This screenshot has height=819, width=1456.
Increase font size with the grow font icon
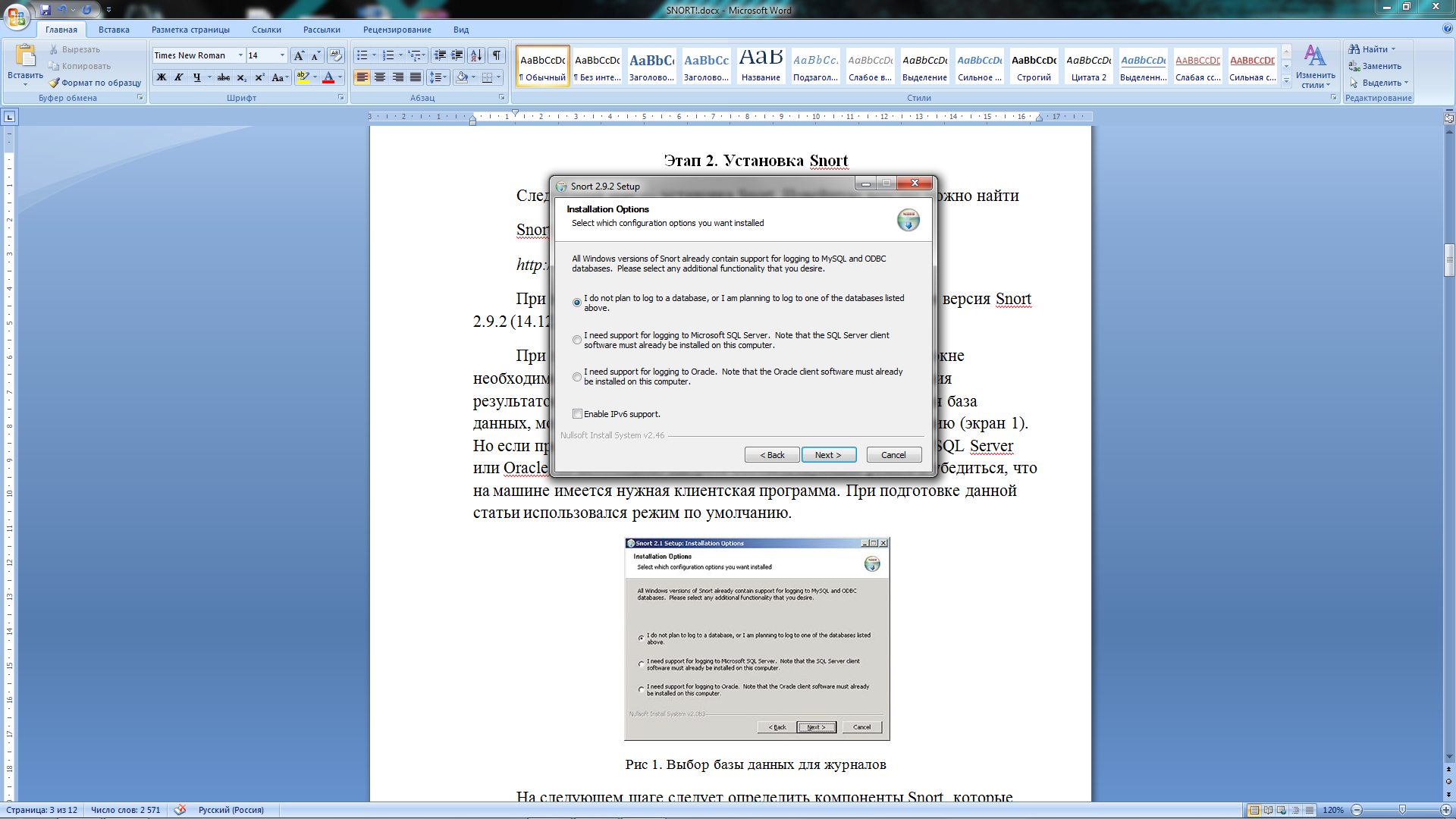pyautogui.click(x=299, y=55)
